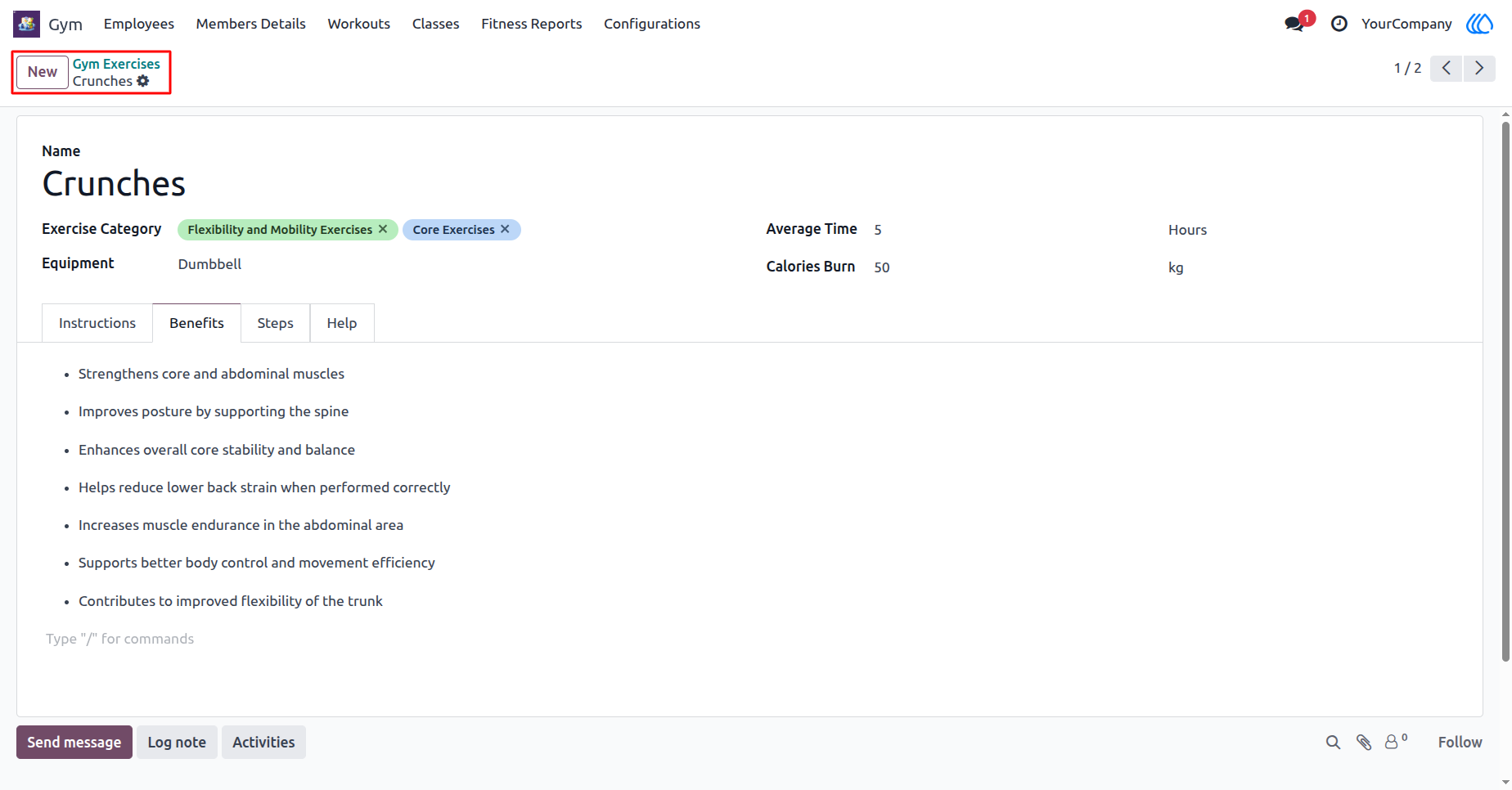
Task: Open the Fitness Reports menu
Action: pos(532,24)
